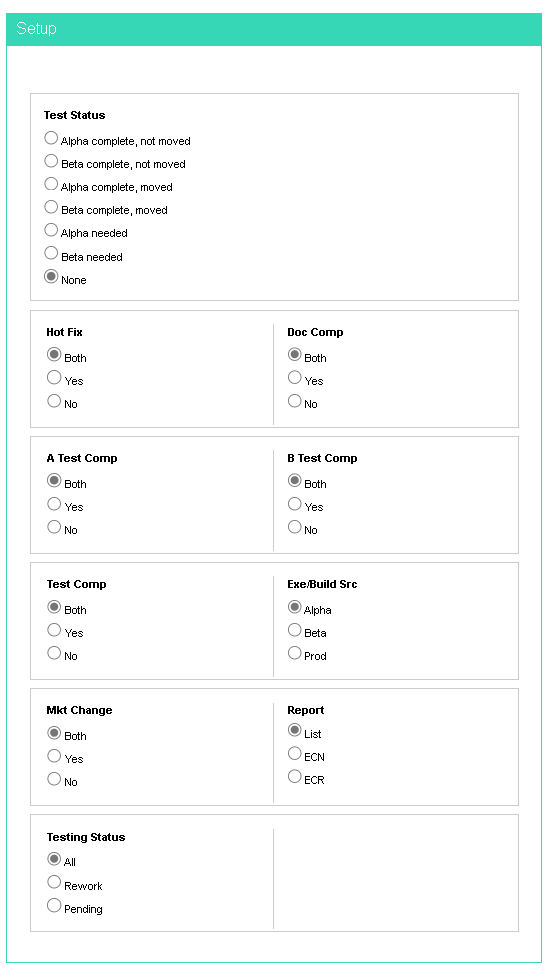Select ECR report type
This screenshot has height=979, width=547.
295,776
